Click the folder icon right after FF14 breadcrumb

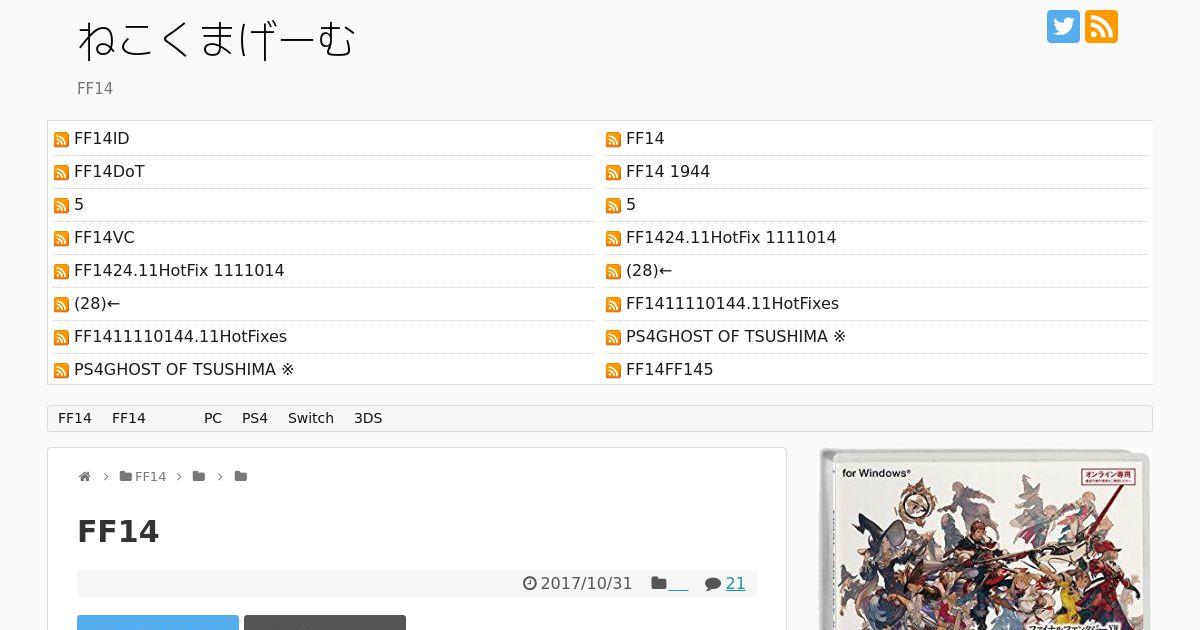(x=199, y=477)
